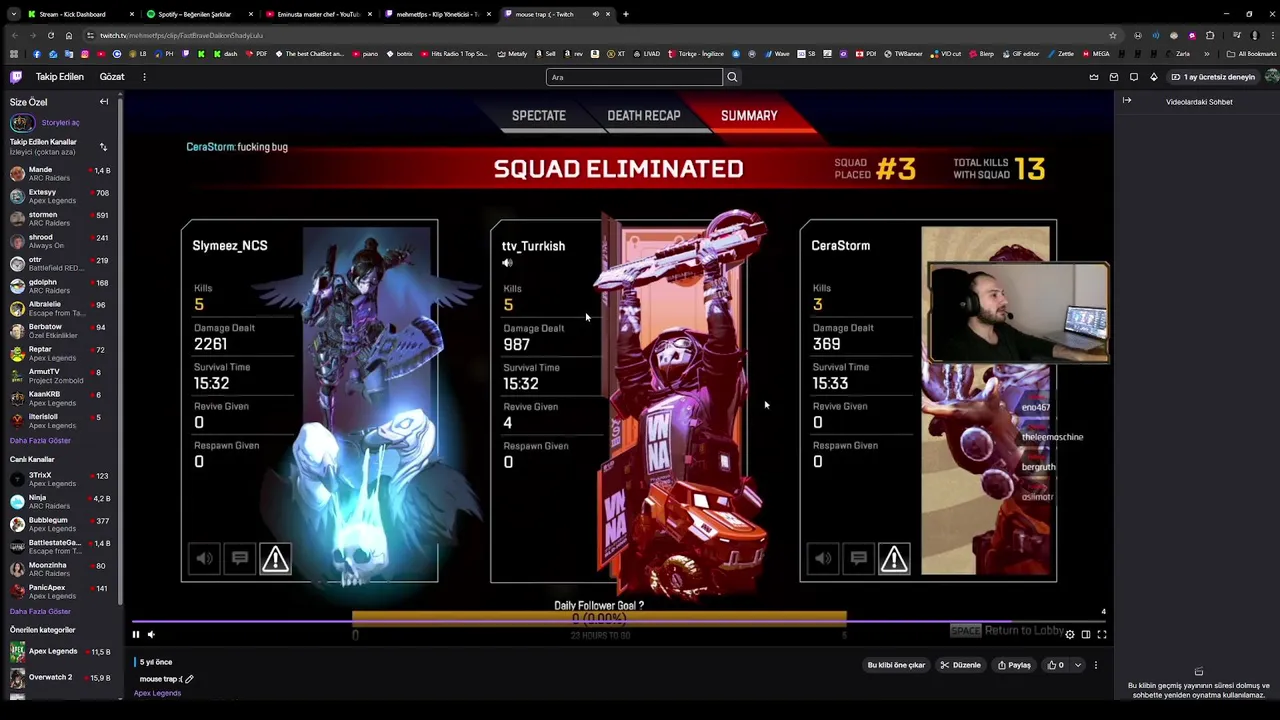This screenshot has width=1280, height=720.
Task: Click the 'Bu klibi öne çıkar' button
Action: coord(896,665)
